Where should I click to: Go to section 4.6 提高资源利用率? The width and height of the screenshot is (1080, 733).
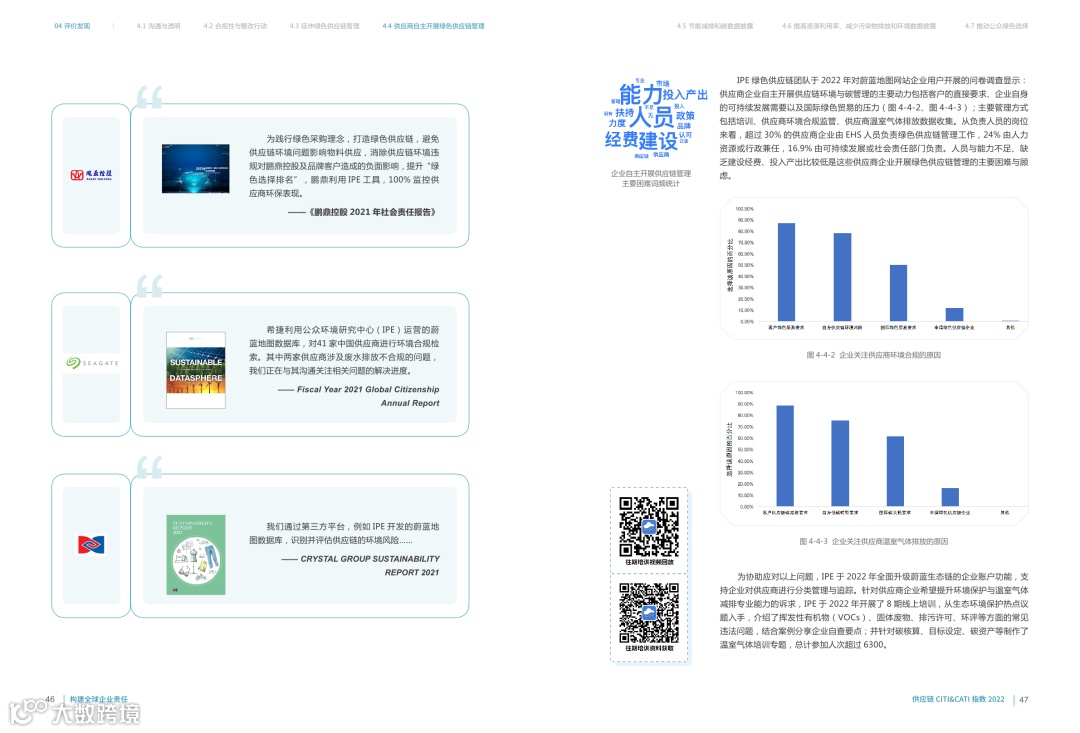pyautogui.click(x=859, y=26)
